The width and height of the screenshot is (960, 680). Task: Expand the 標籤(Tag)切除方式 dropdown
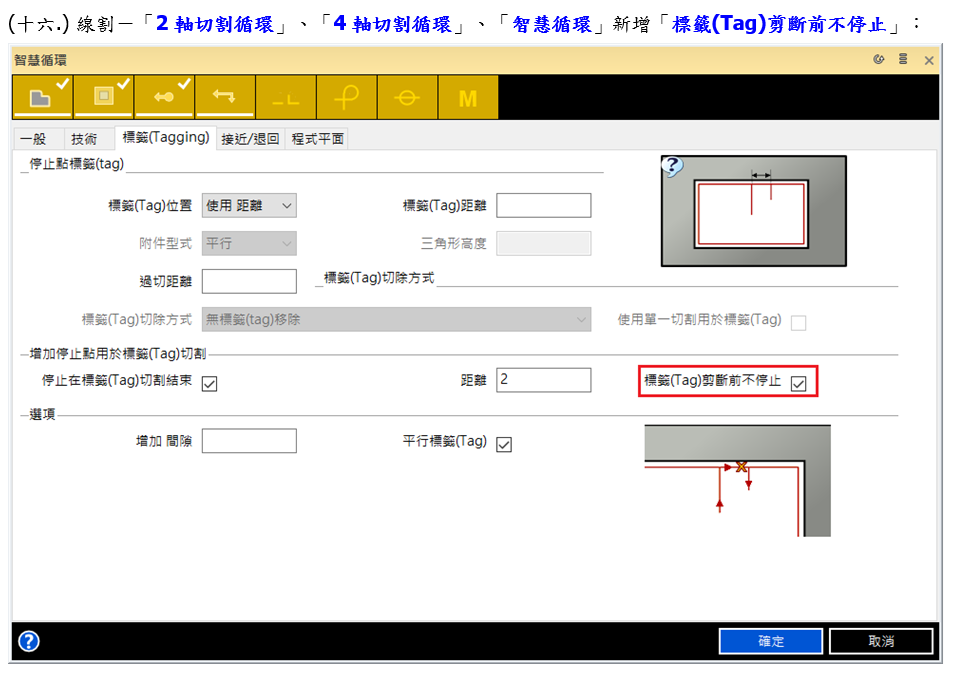[x=396, y=320]
